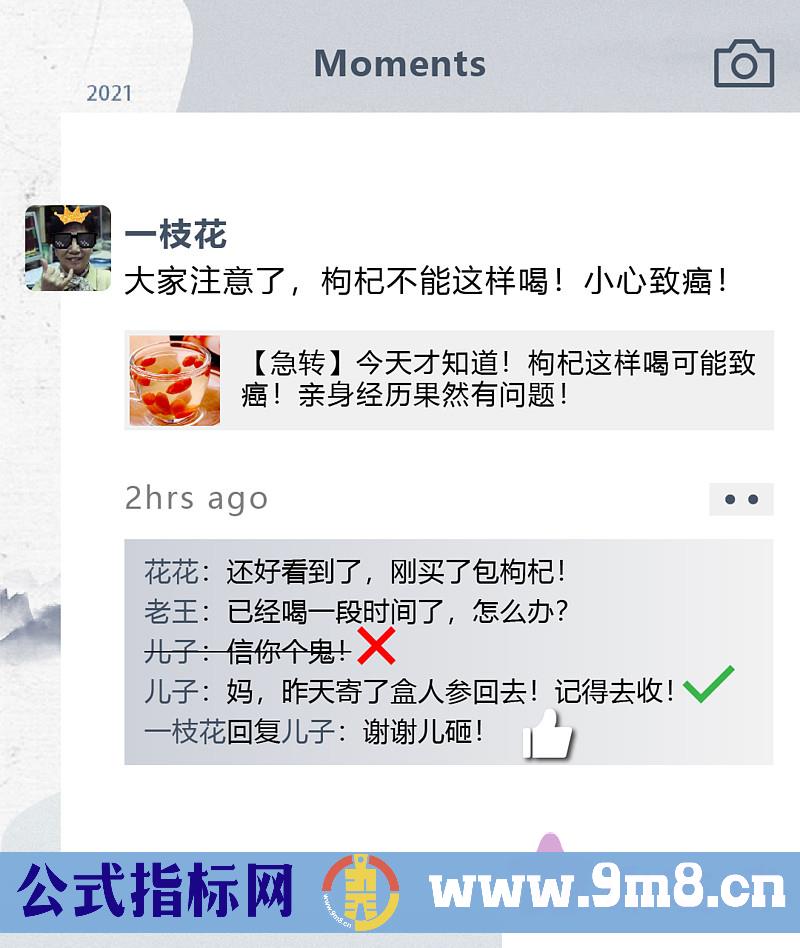Screen dimensions: 800x948
Task: Tap the white thumbs-up icon
Action: [x=547, y=734]
